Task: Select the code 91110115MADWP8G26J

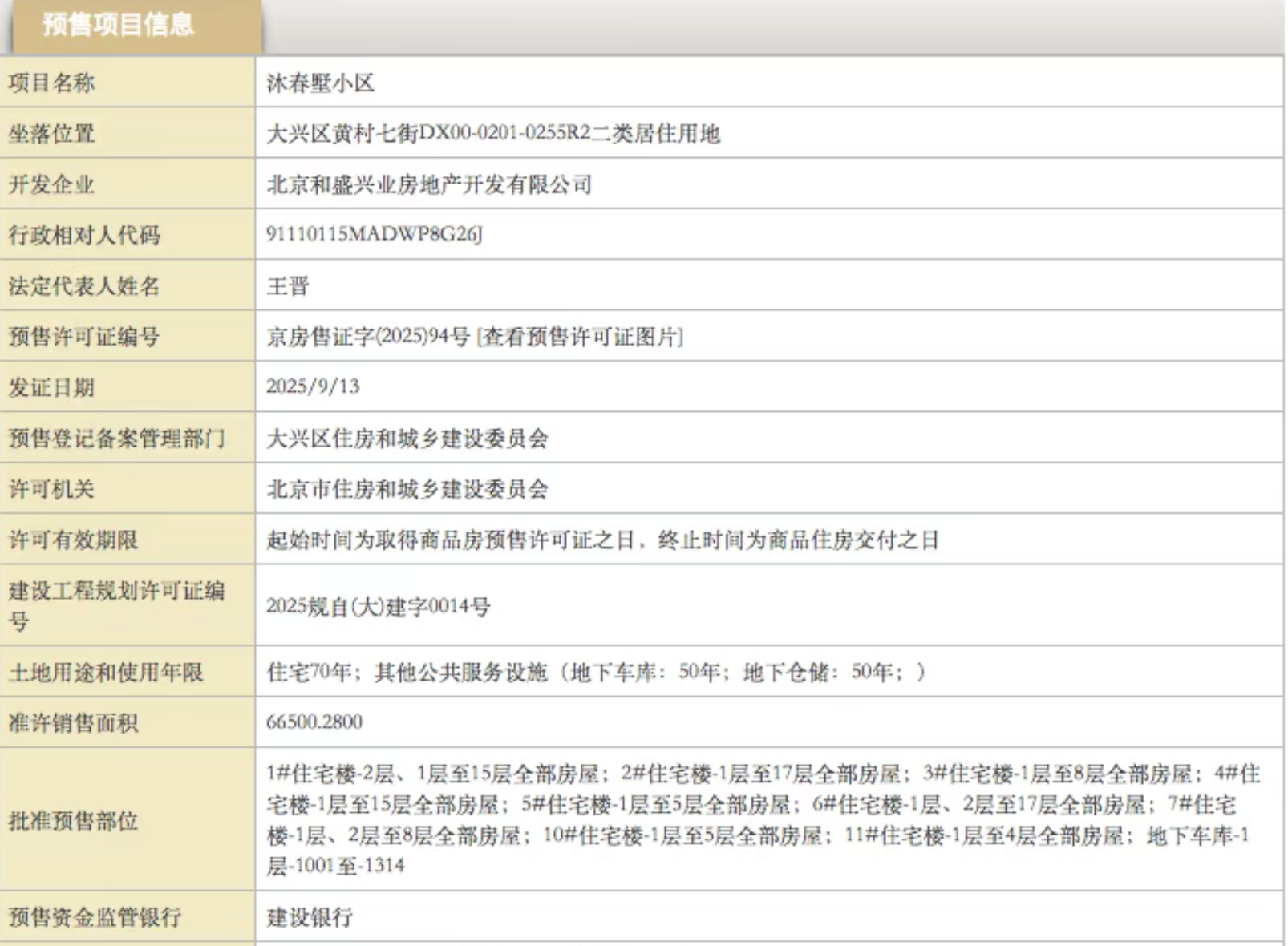Action: coord(374,234)
